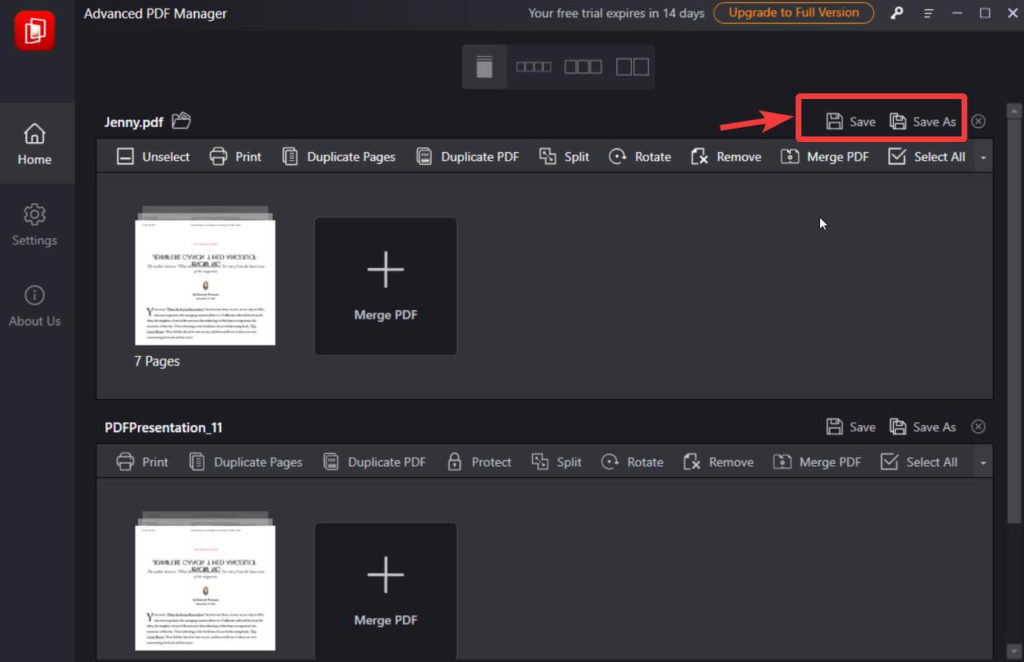Viewport: 1024px width, 662px height.
Task: Print Jenny.pdf from its toolbar
Action: (235, 157)
